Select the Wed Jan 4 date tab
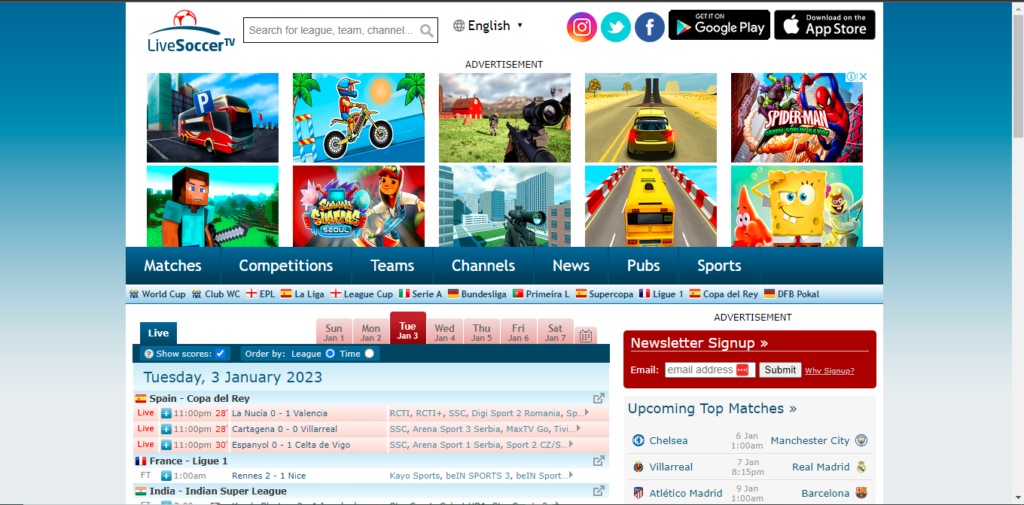This screenshot has height=505, width=1024. [445, 333]
